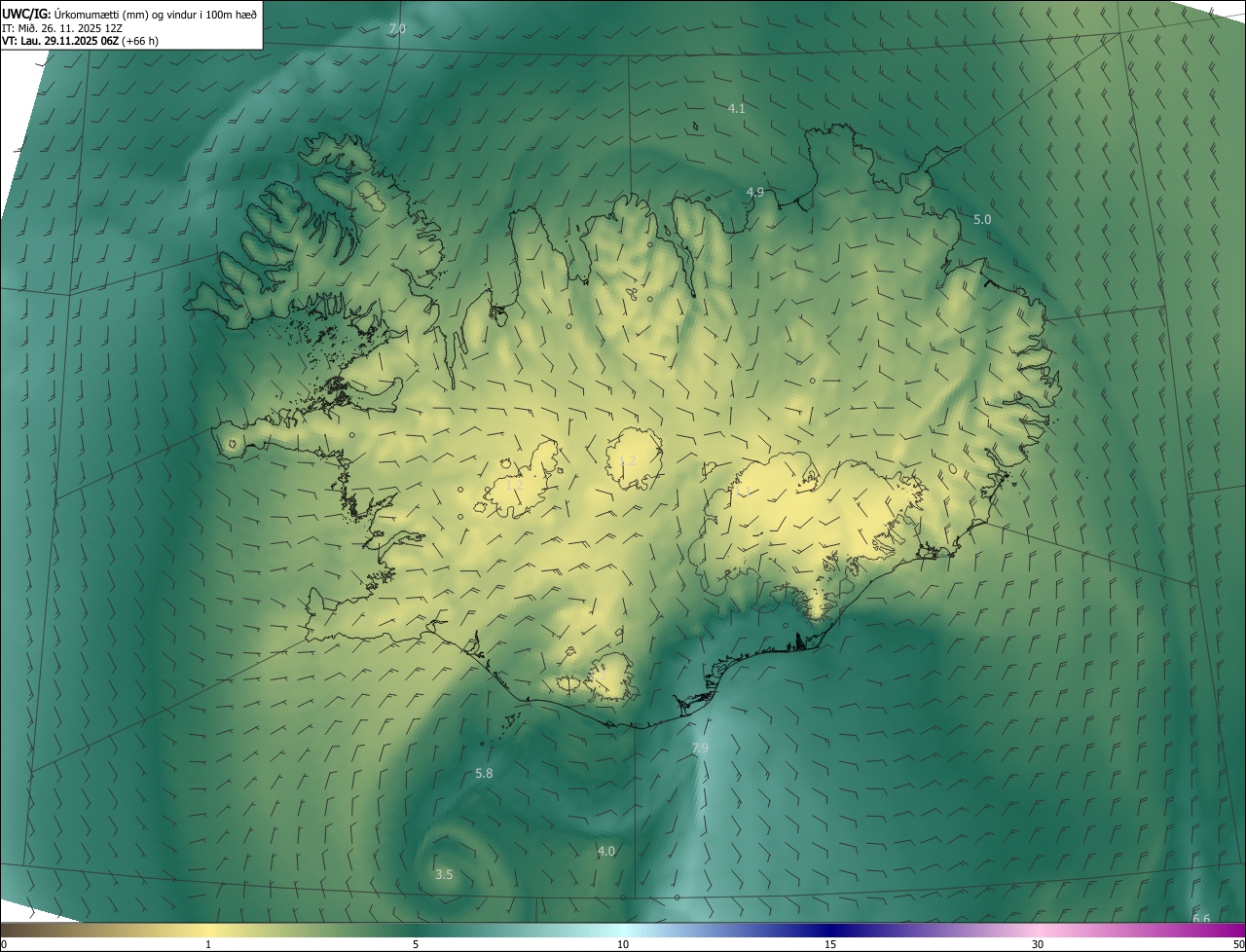Viewport: 1246px width, 952px height.
Task: Click the 5.8 value label on the map
Action: point(484,774)
